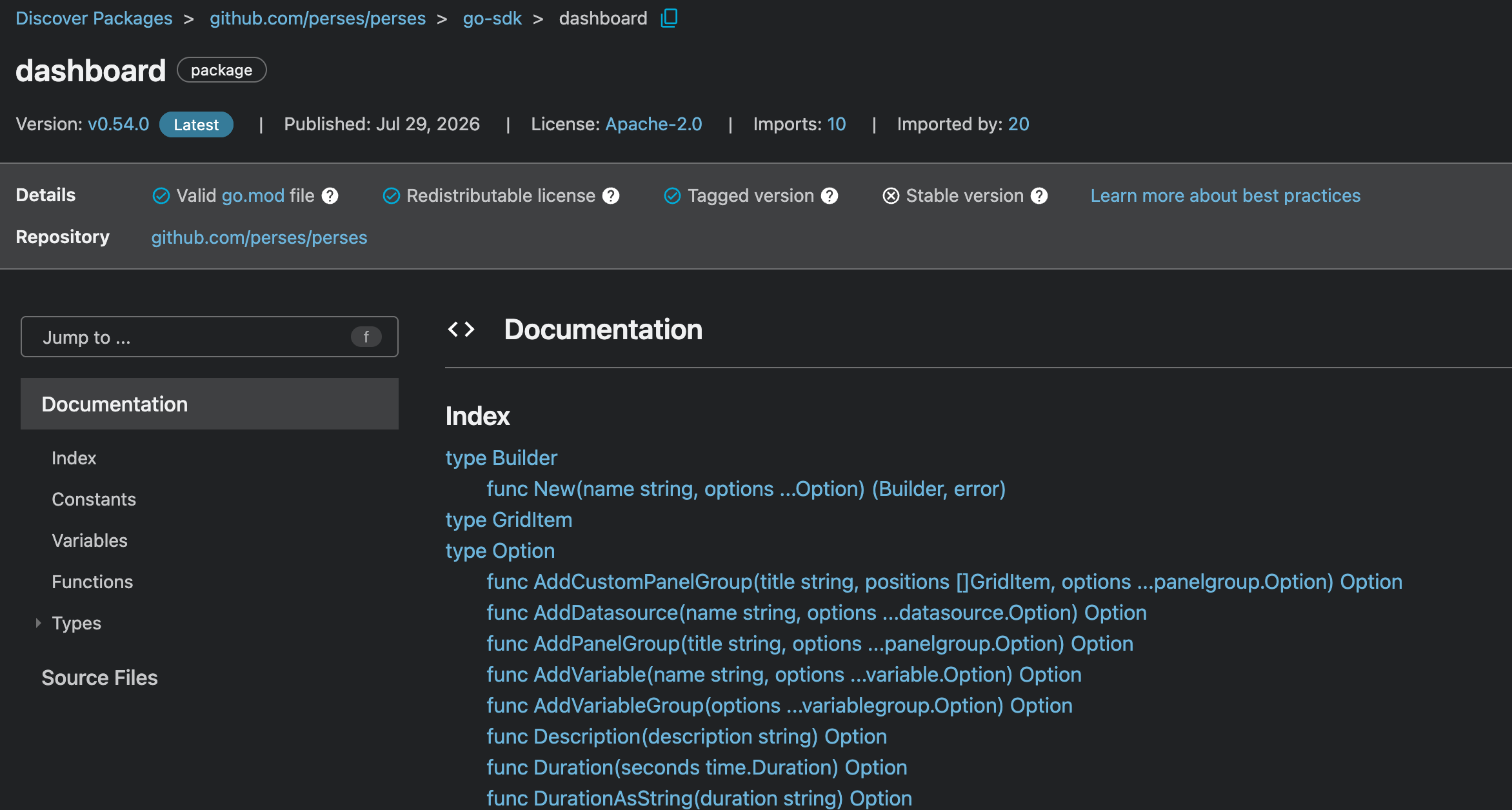The image size is (1512, 810).
Task: Open version v0.54.0 link
Action: pyautogui.click(x=119, y=124)
